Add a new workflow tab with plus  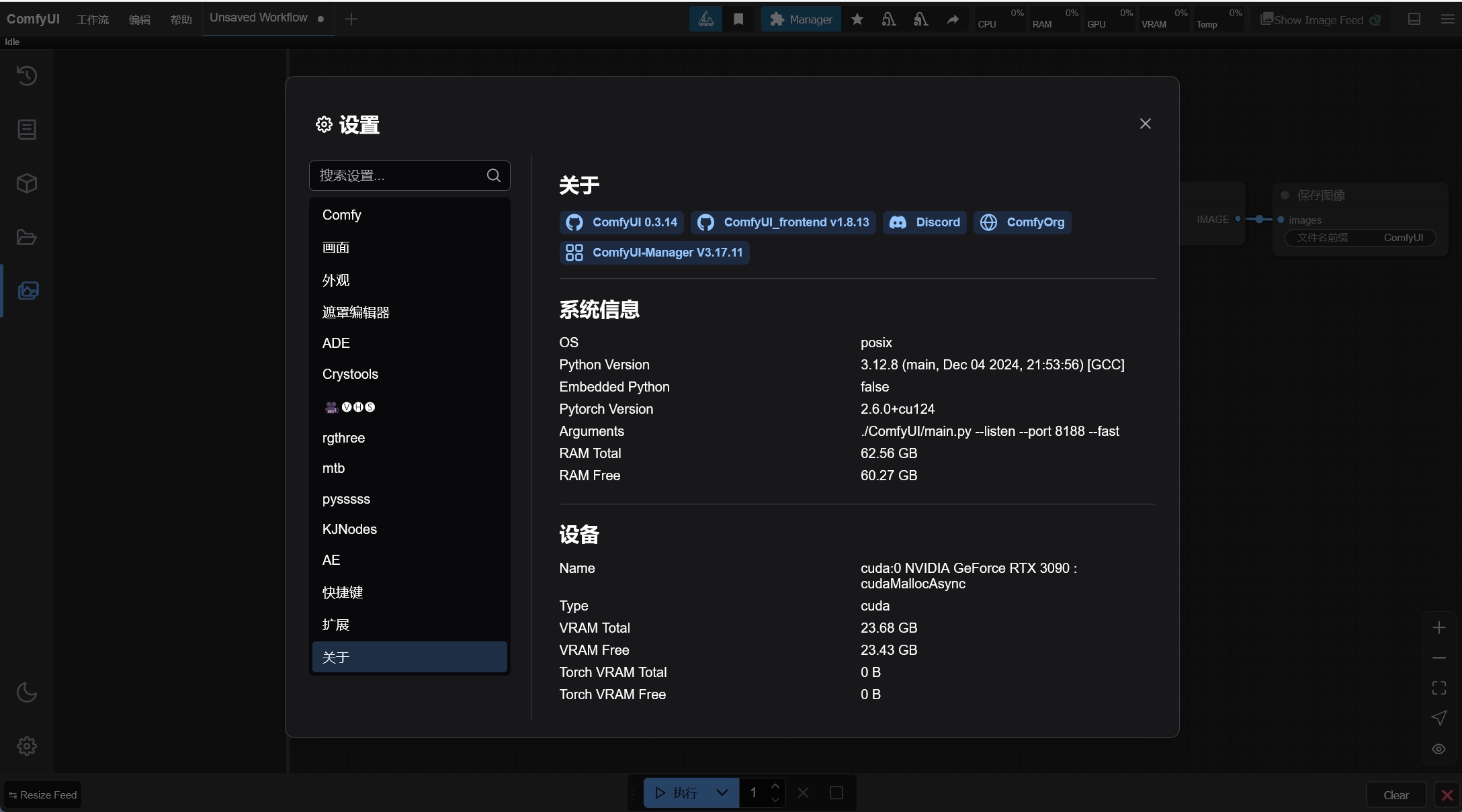coord(351,19)
